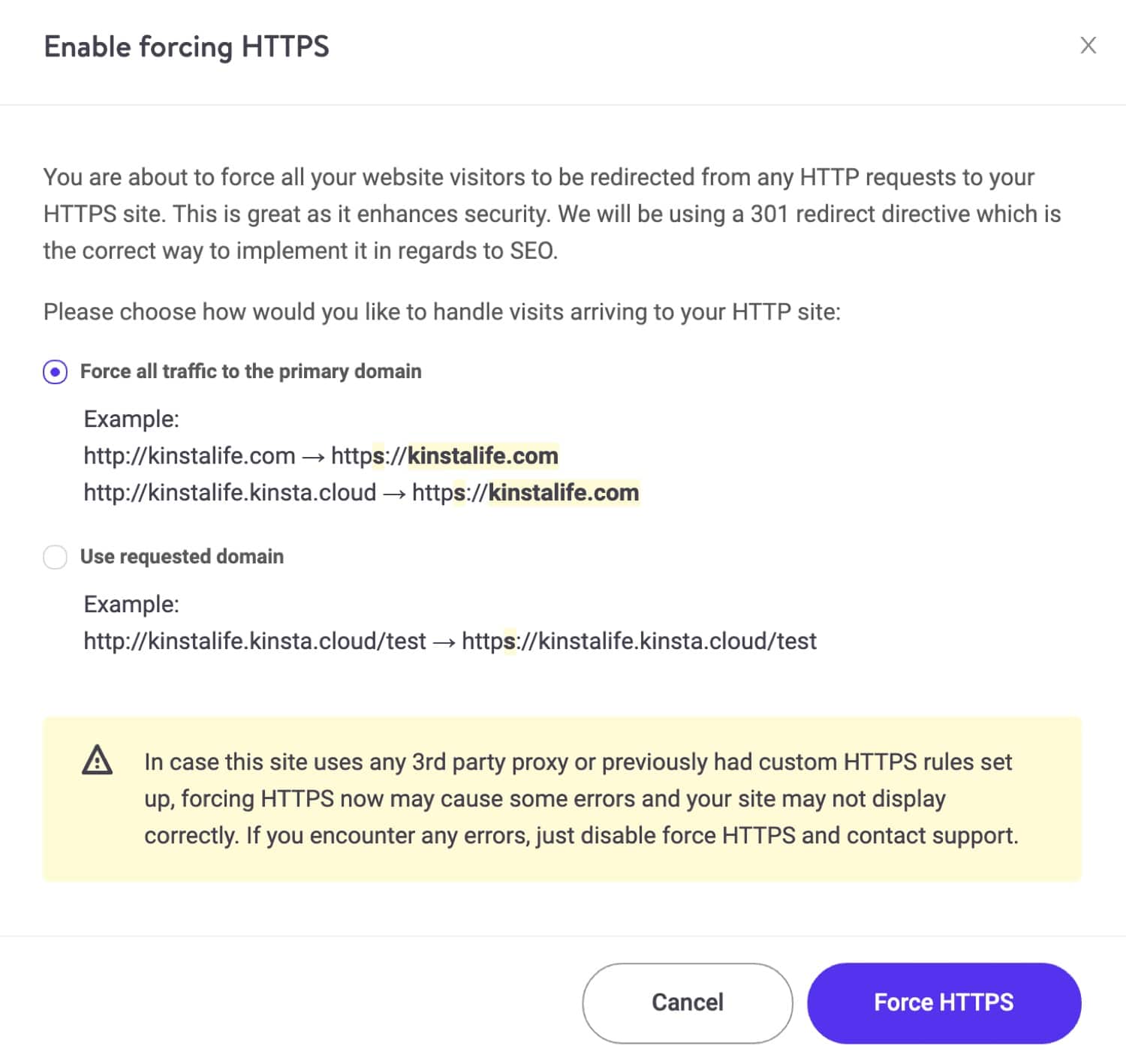Click the http://kinstalife.kinsta.cloud/test example URL
1126x1064 pixels.
point(254,642)
